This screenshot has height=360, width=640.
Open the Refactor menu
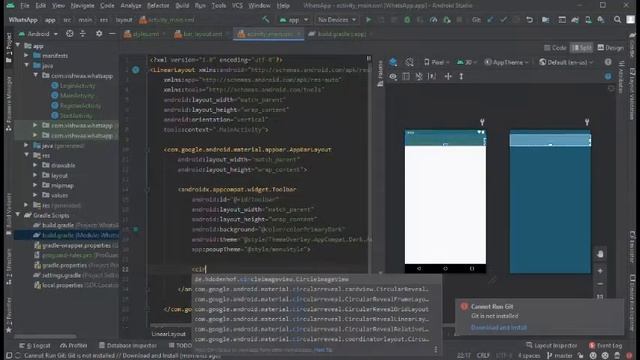pyautogui.click(x=158, y=6)
